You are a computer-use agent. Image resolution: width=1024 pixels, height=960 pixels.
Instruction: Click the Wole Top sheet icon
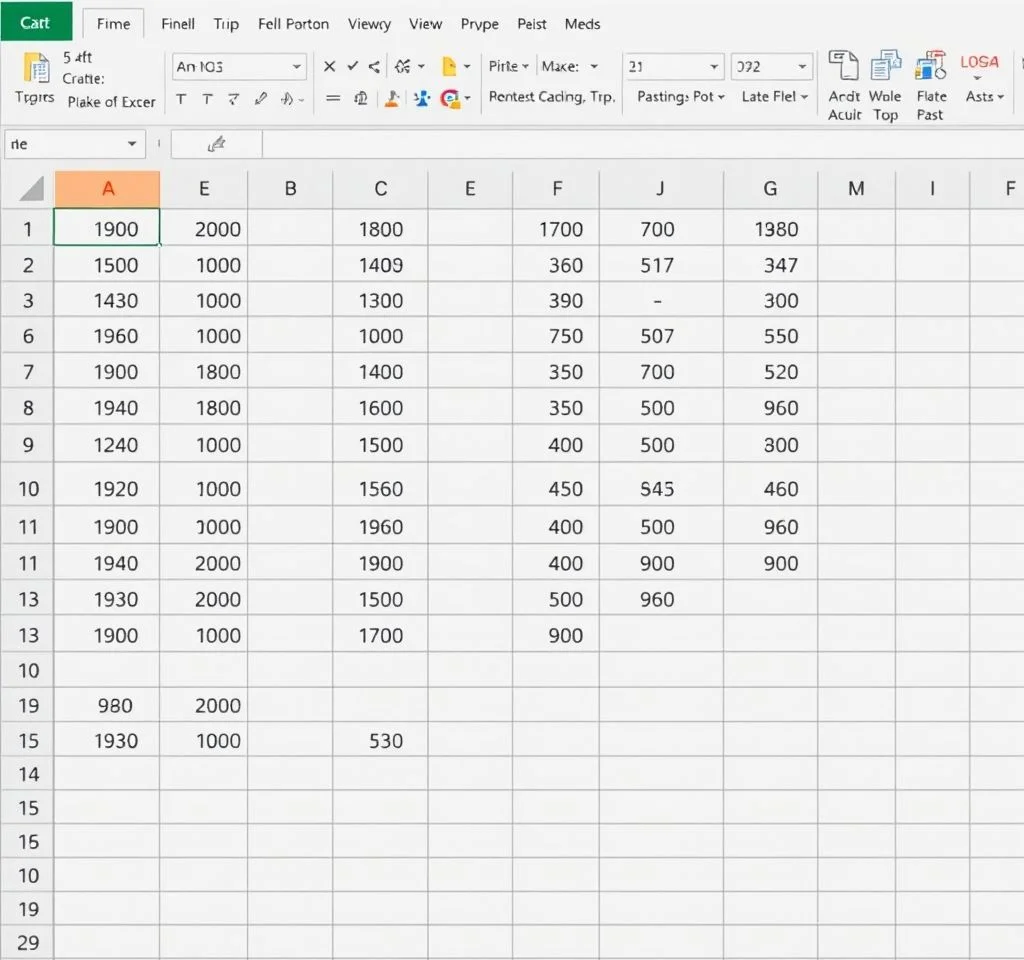click(x=885, y=67)
